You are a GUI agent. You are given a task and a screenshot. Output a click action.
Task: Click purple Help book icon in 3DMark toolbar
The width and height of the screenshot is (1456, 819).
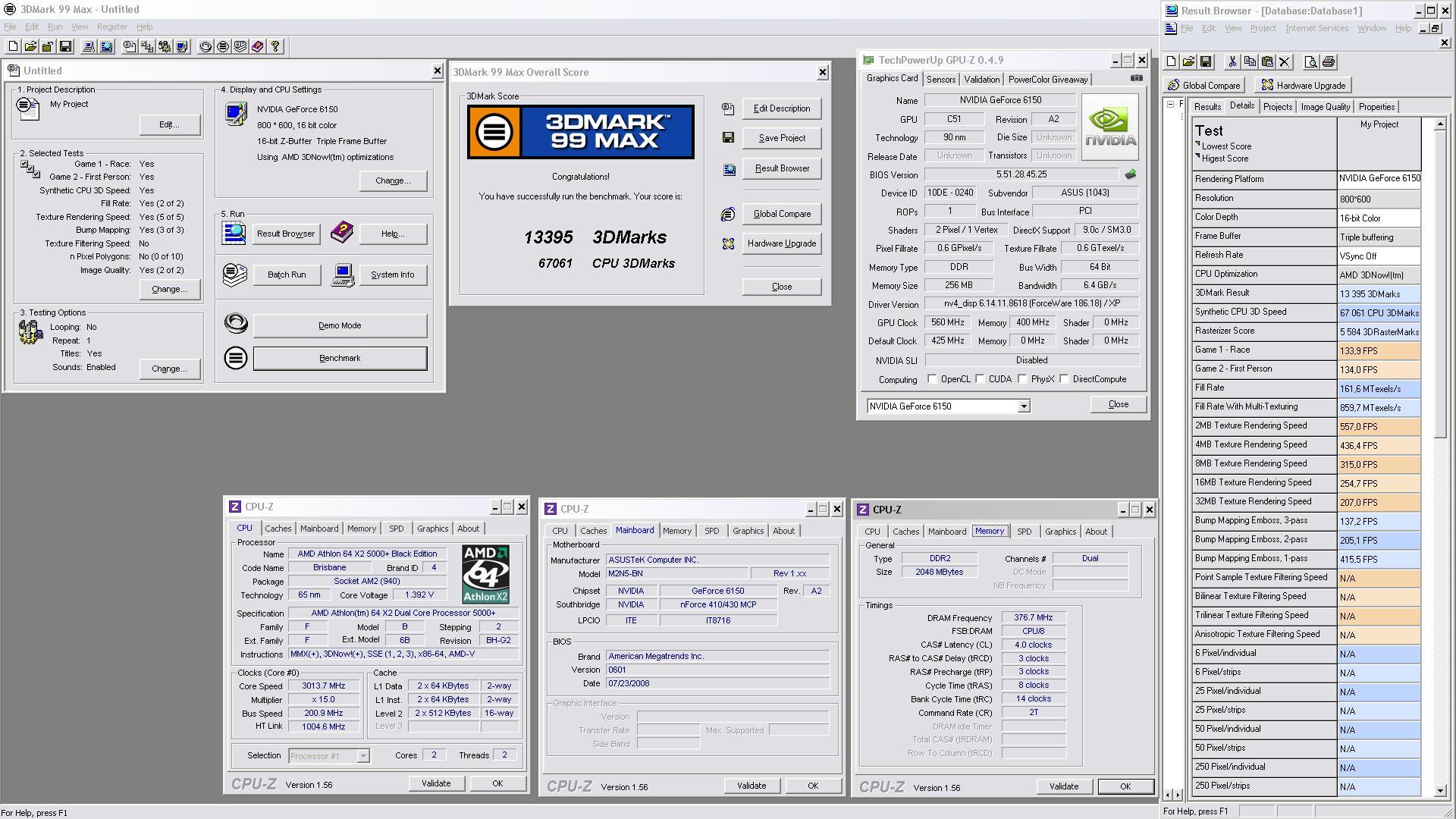pos(258,46)
